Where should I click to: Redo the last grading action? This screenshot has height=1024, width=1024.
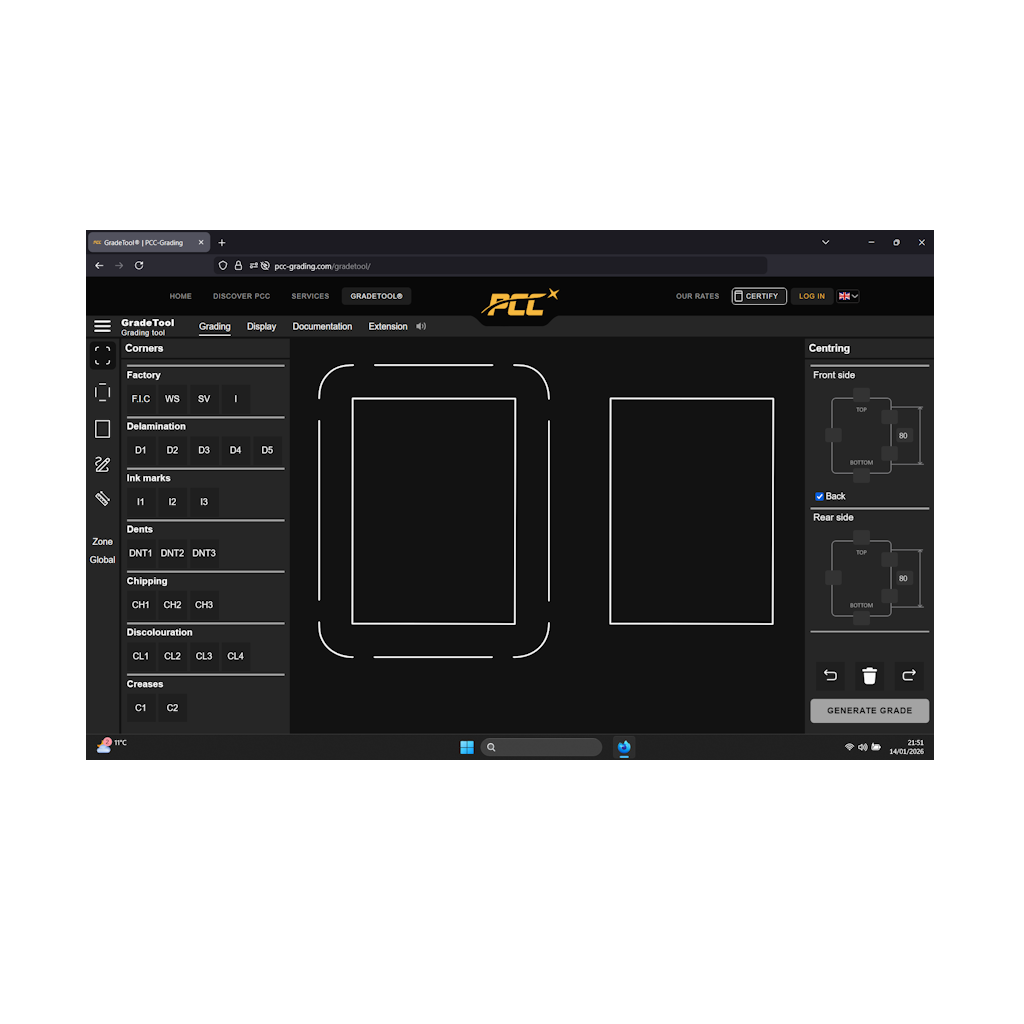tap(908, 675)
